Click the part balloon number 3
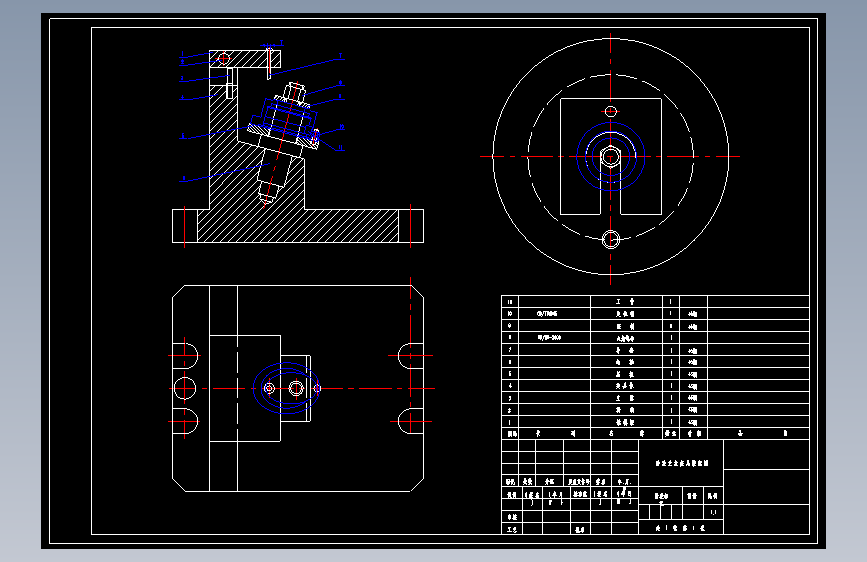Viewport: 867px width, 562px height. [x=182, y=79]
